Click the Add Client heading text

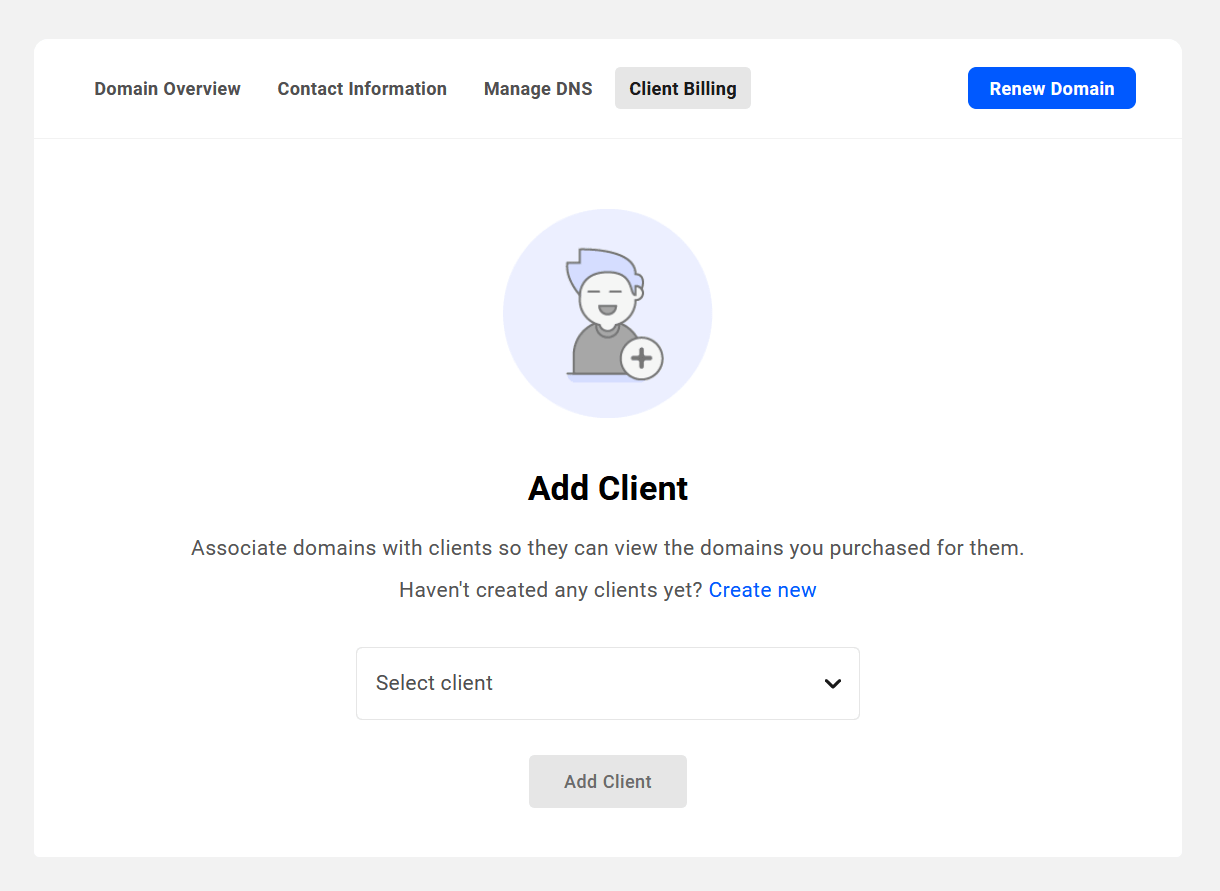pyautogui.click(x=607, y=488)
